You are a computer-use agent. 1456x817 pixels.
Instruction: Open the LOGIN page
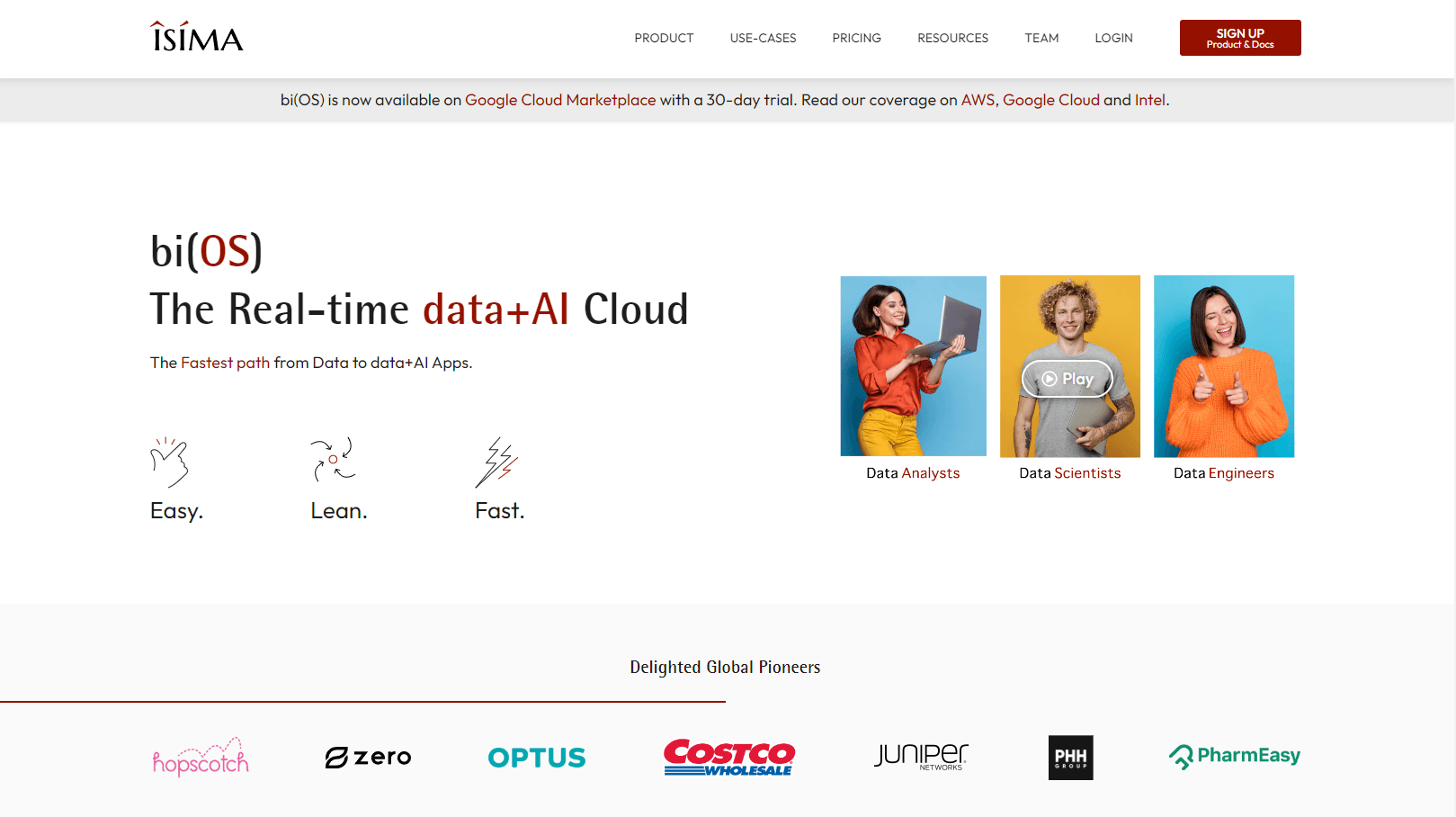tap(1113, 38)
